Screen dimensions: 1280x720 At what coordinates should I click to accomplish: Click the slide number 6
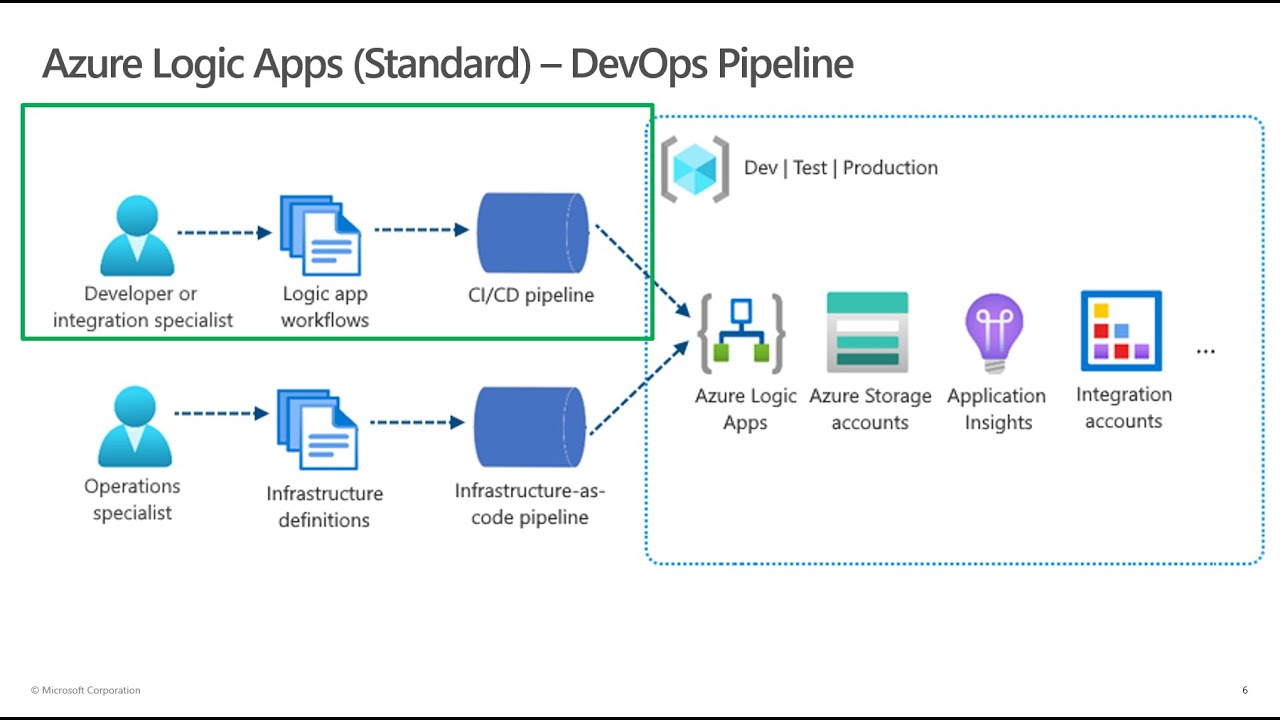[1245, 690]
